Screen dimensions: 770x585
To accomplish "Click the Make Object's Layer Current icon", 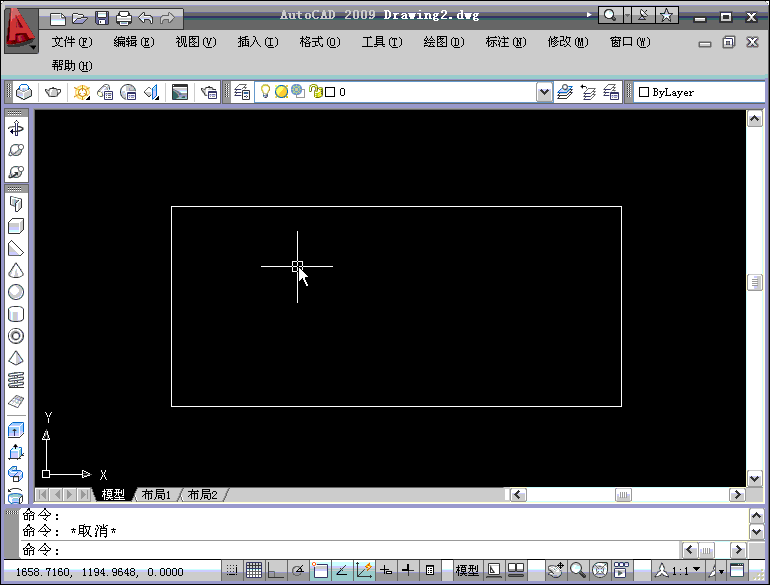I will (x=565, y=92).
